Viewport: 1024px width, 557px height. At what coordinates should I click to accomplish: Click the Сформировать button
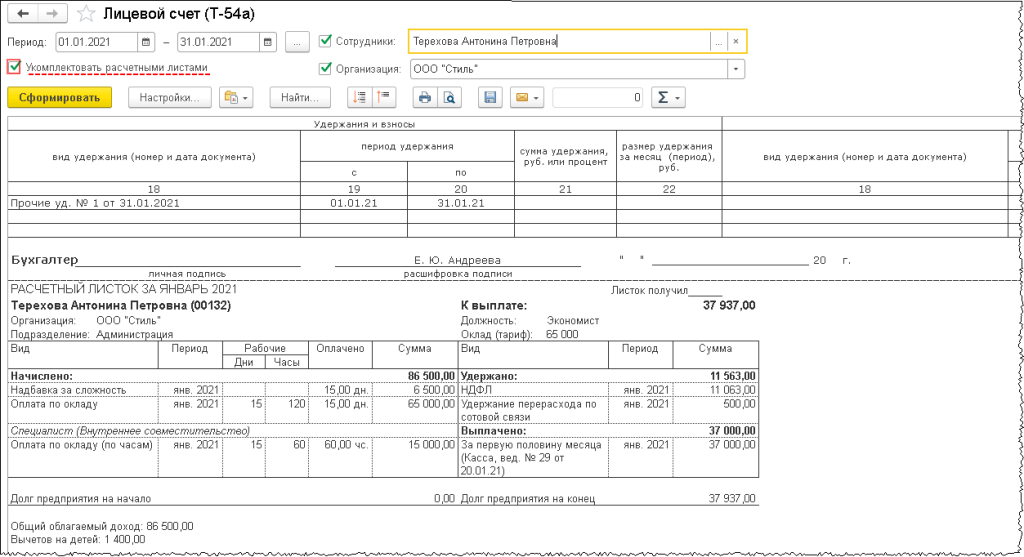pos(59,97)
